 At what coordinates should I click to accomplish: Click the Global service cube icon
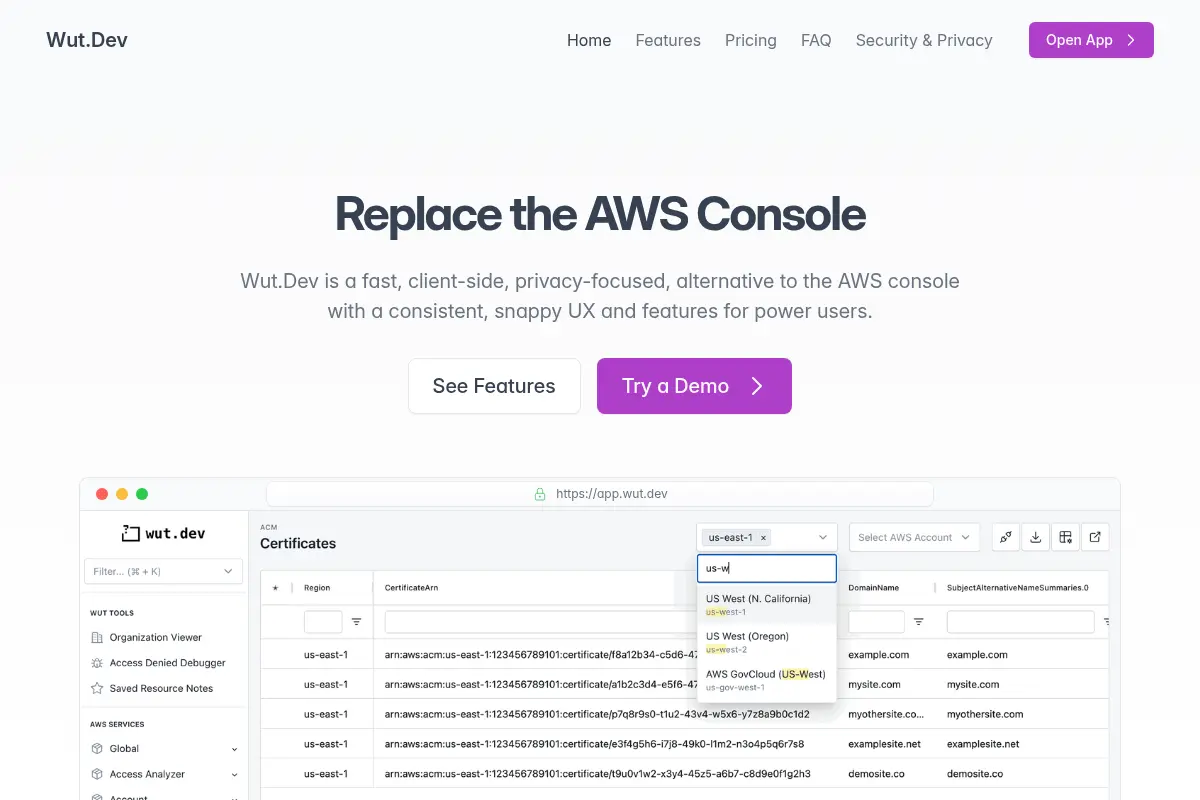click(x=97, y=748)
